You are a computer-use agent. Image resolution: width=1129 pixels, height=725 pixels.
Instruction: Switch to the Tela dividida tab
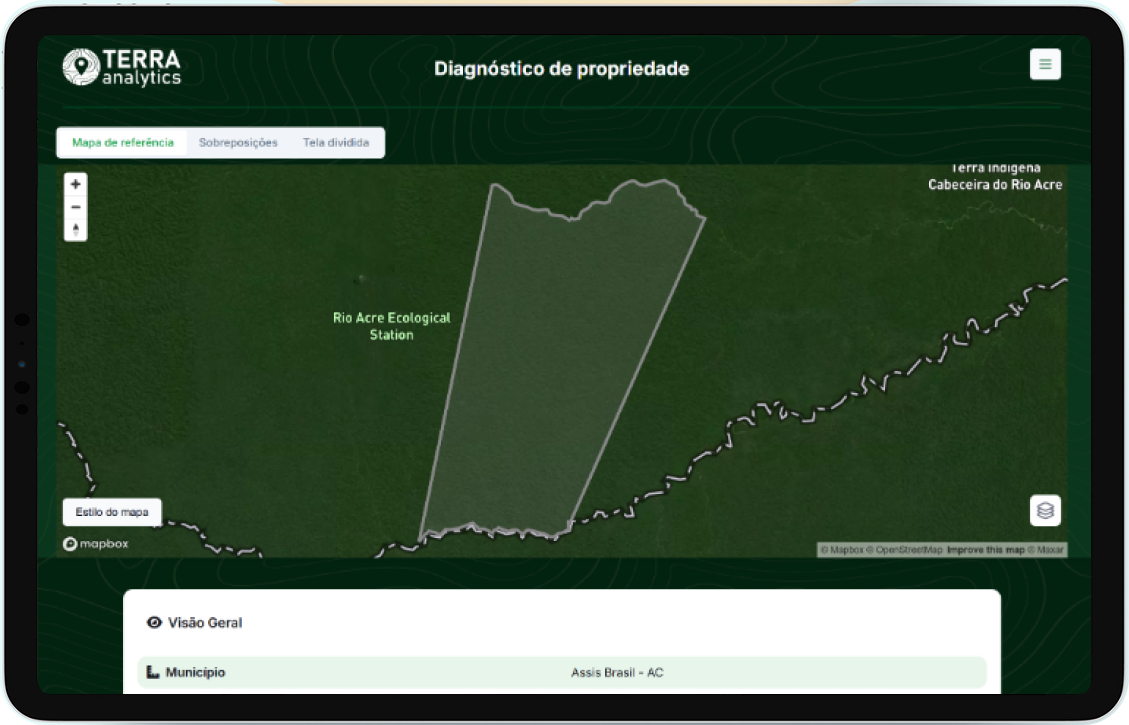tap(336, 143)
